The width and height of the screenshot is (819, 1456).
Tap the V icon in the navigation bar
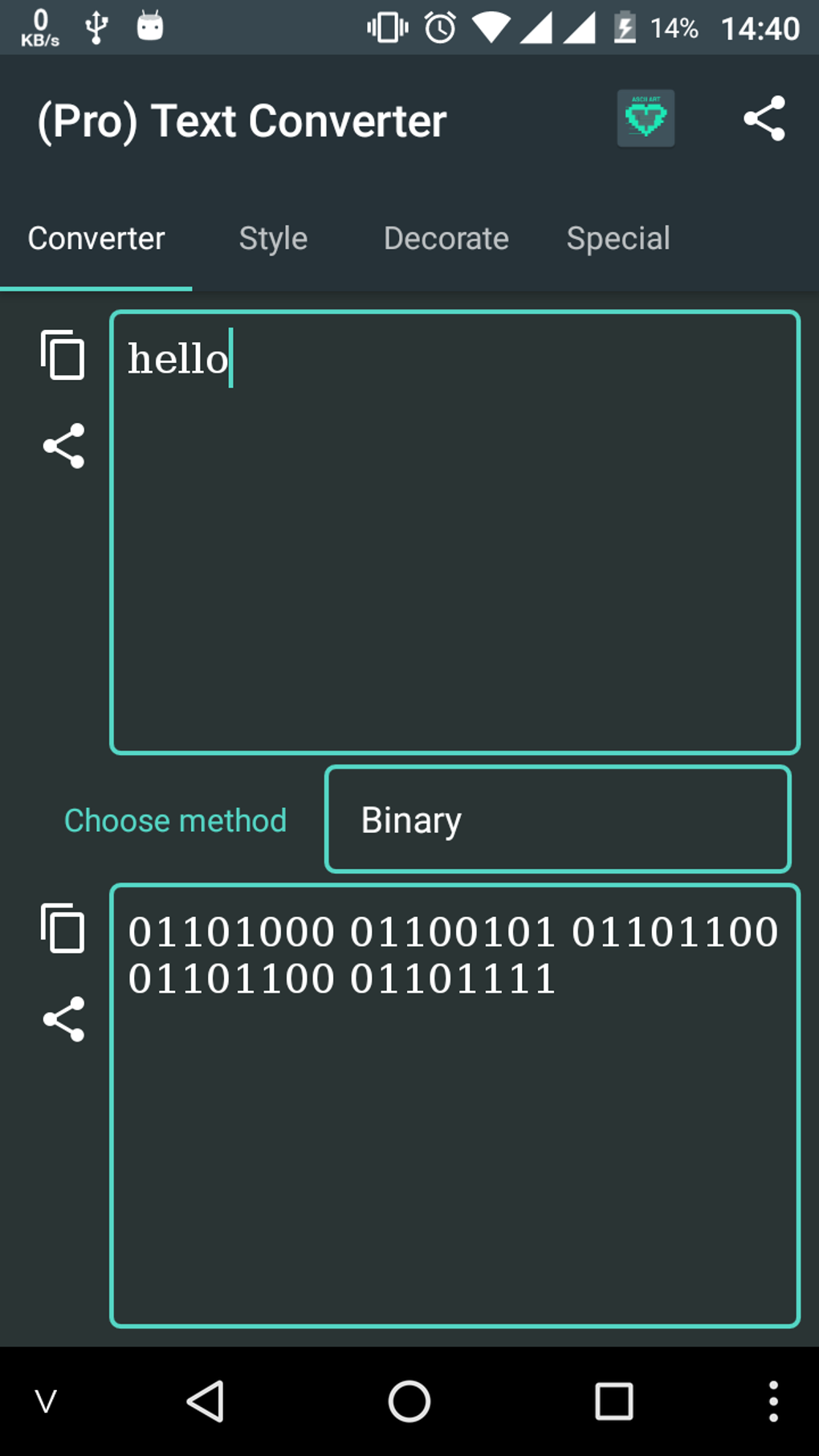click(45, 1401)
